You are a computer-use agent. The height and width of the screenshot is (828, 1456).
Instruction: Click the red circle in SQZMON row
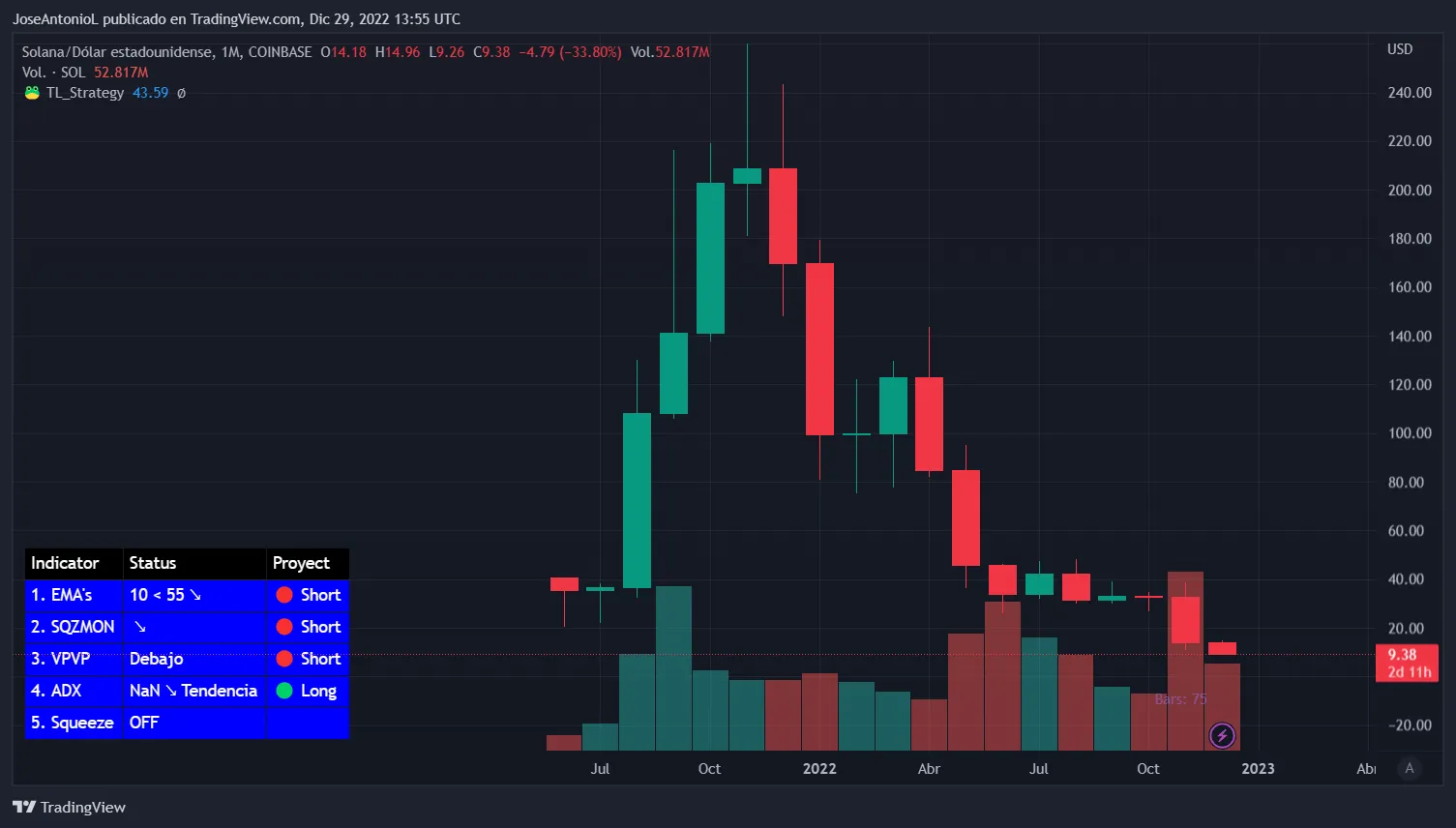coord(284,627)
